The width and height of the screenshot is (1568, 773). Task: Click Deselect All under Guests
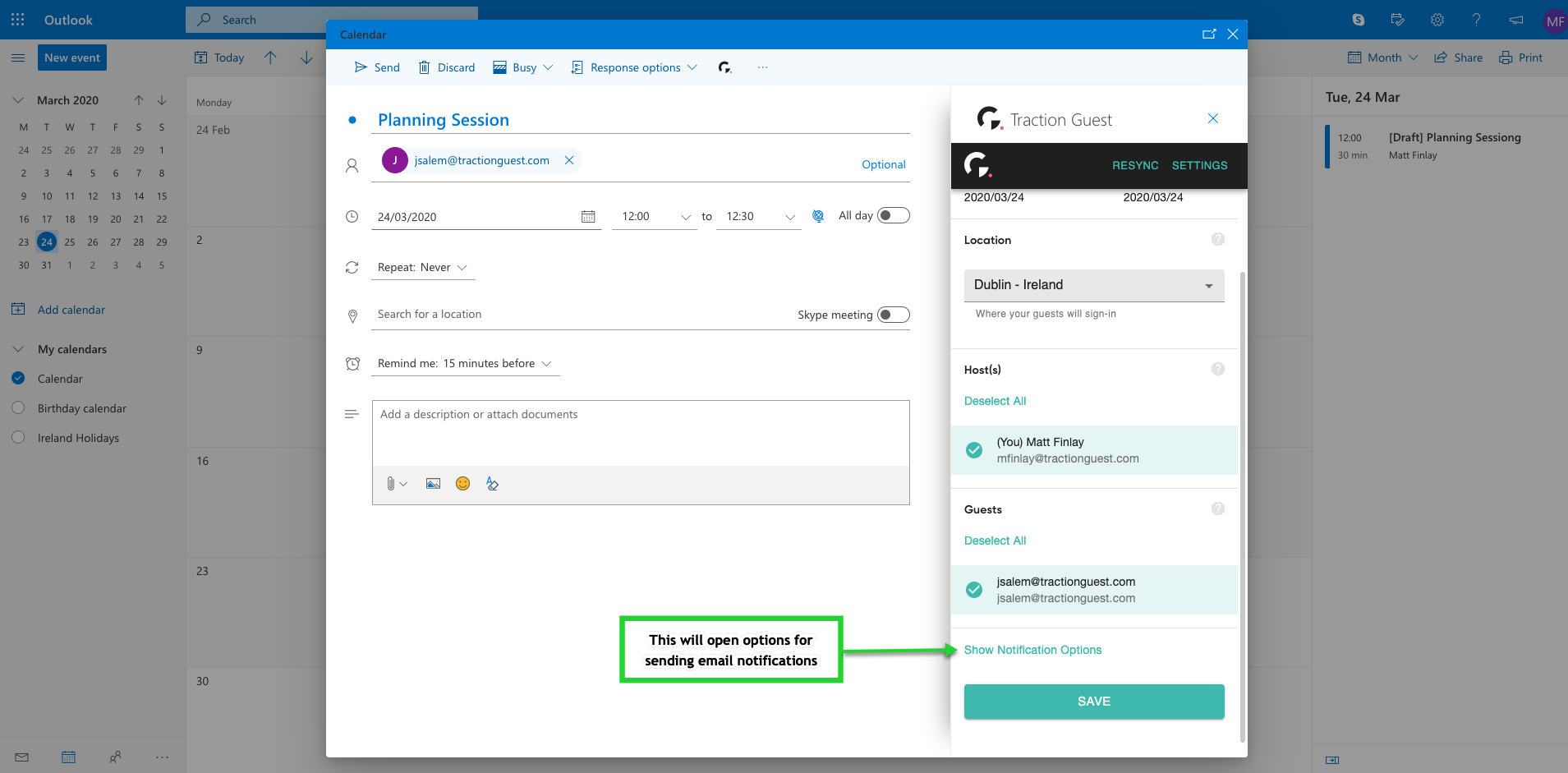[995, 541]
